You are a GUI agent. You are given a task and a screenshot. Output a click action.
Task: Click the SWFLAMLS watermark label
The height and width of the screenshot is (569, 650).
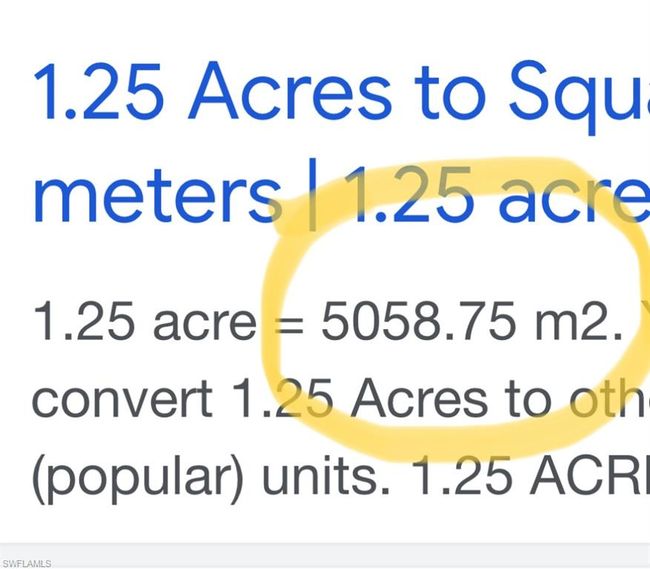click(27, 564)
